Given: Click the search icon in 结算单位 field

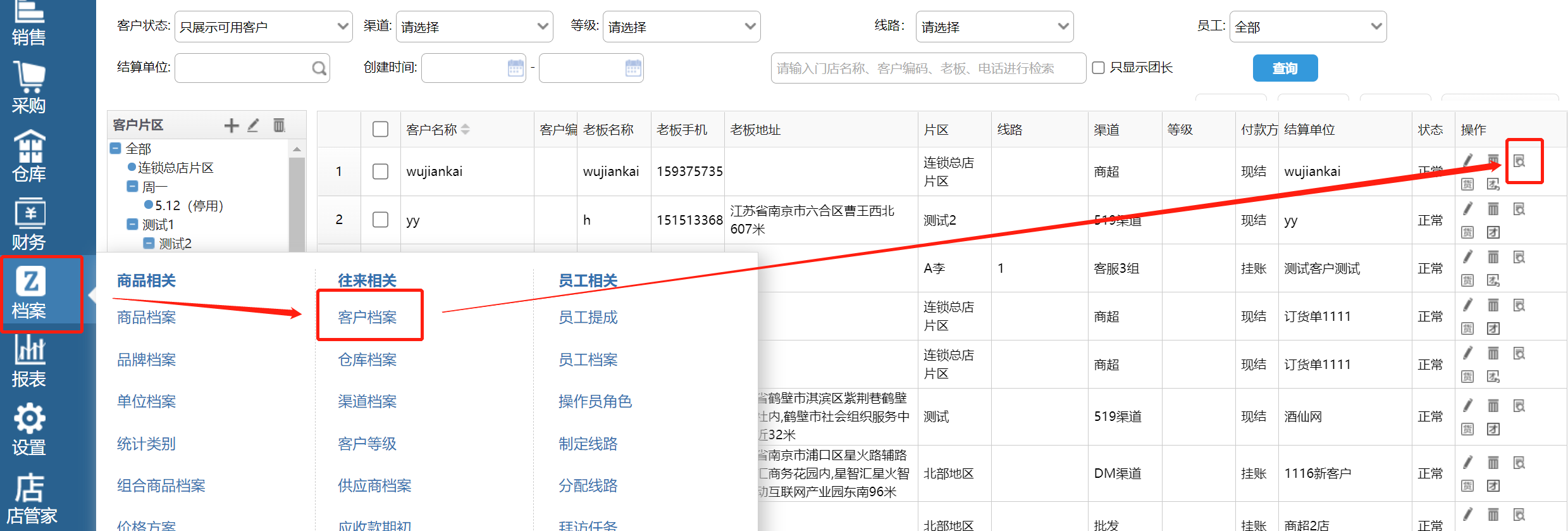Looking at the screenshot, I should 319,68.
